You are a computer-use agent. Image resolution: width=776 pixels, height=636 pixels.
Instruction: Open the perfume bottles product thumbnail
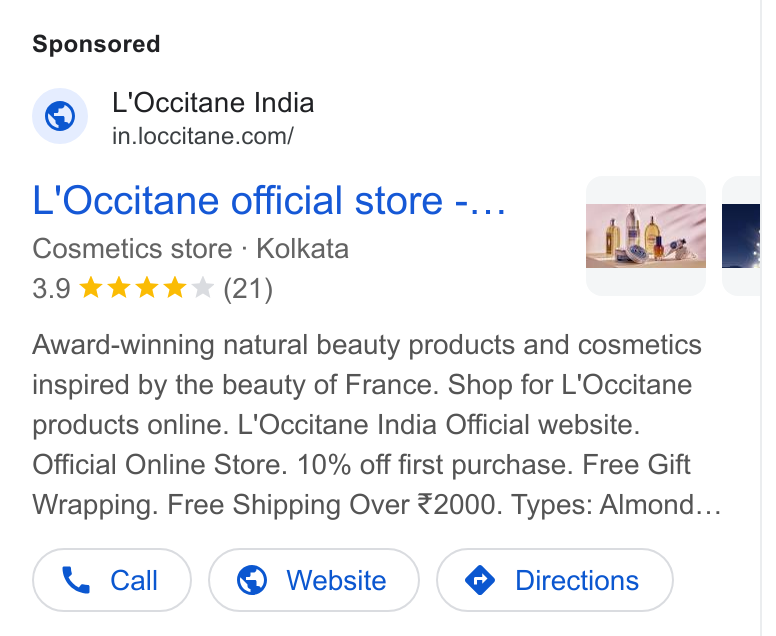click(x=646, y=236)
